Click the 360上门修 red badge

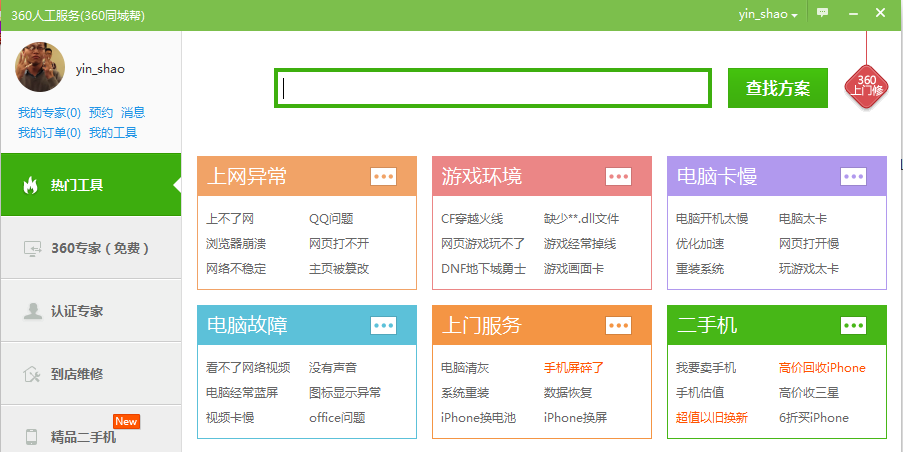[x=866, y=85]
